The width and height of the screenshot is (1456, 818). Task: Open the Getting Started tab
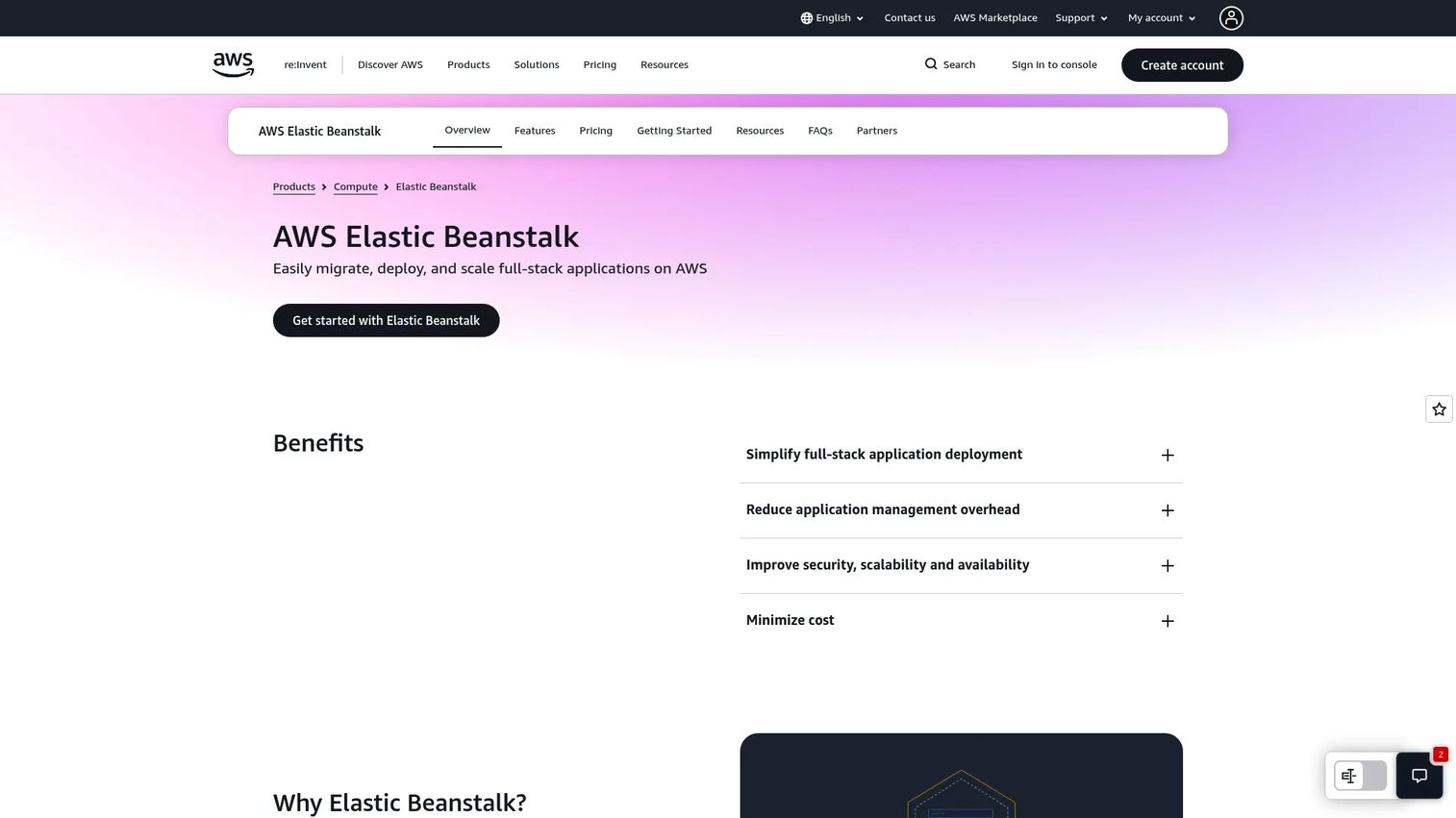pos(674,131)
